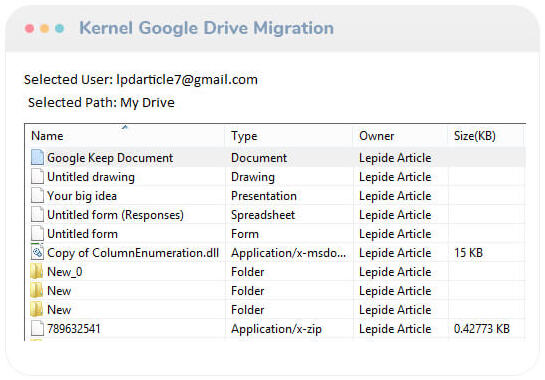Viewport: 545px width, 380px height.
Task: Select Untitled form (Responses) name
Action: [x=115, y=215]
